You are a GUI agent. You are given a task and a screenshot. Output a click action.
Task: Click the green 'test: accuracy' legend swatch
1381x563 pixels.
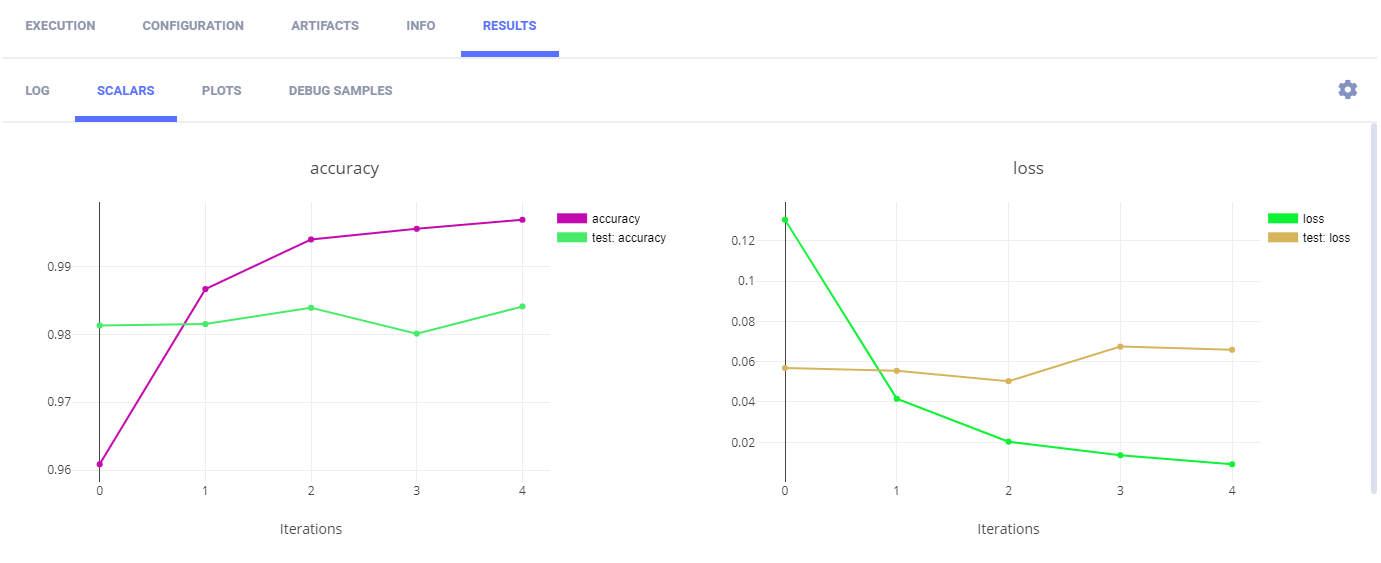572,238
